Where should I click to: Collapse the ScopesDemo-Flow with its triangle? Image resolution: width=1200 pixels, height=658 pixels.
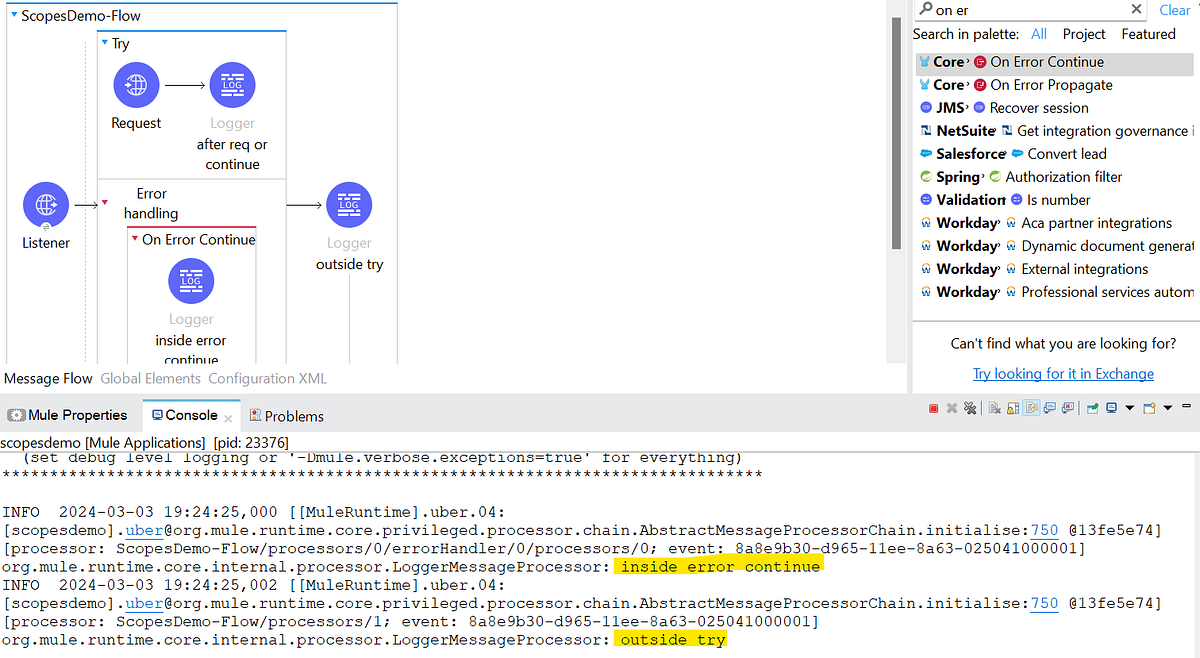10,15
